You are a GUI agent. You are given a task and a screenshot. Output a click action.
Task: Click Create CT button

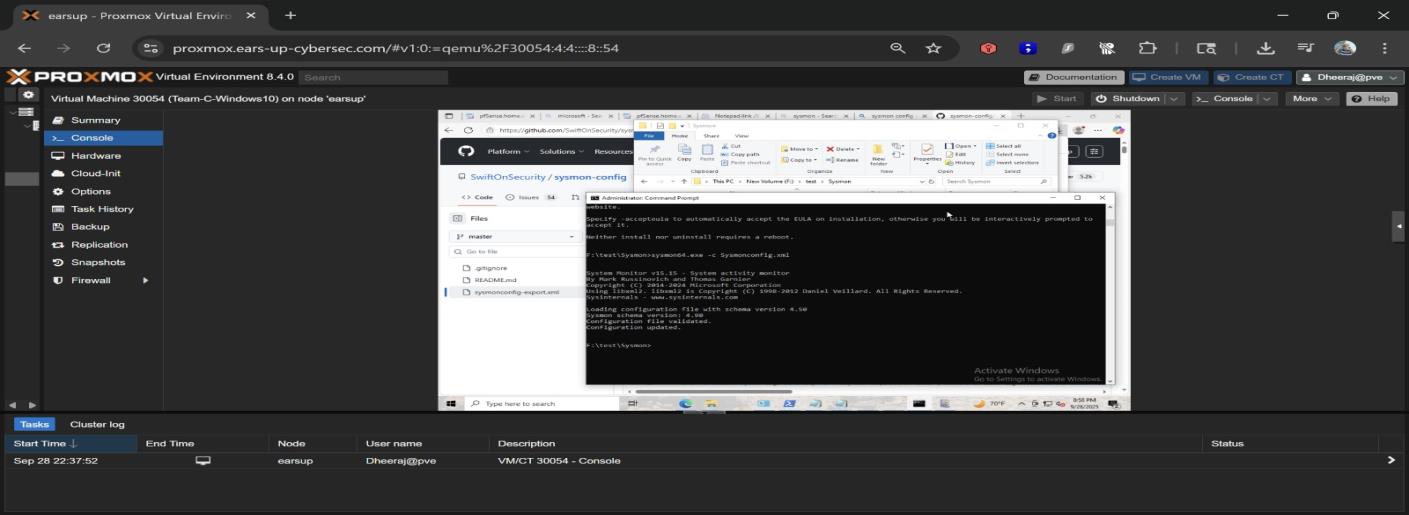coord(1251,77)
